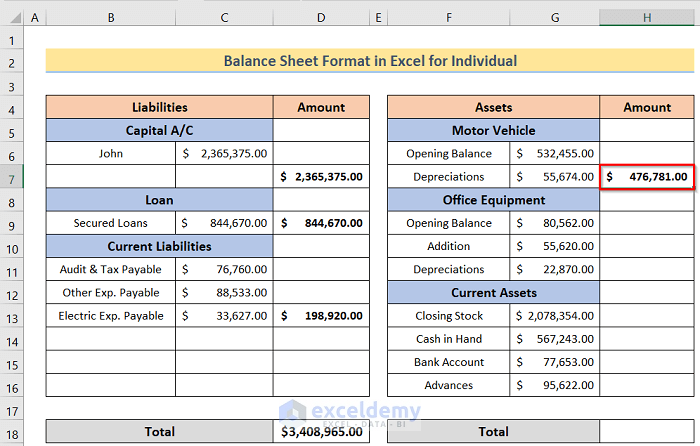The image size is (700, 446).
Task: Click the Capital A/C section cell
Action: (x=159, y=131)
